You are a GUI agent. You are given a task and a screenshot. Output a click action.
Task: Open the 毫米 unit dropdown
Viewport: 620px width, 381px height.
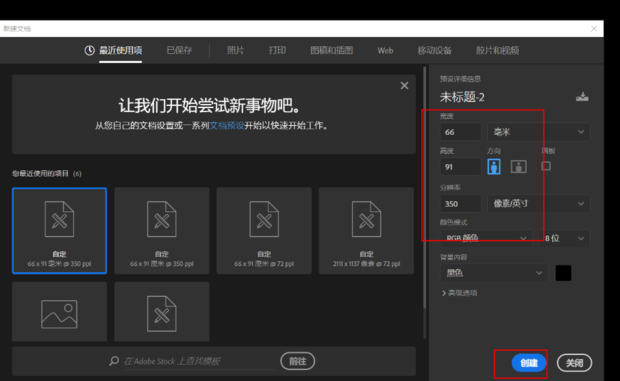click(x=539, y=132)
